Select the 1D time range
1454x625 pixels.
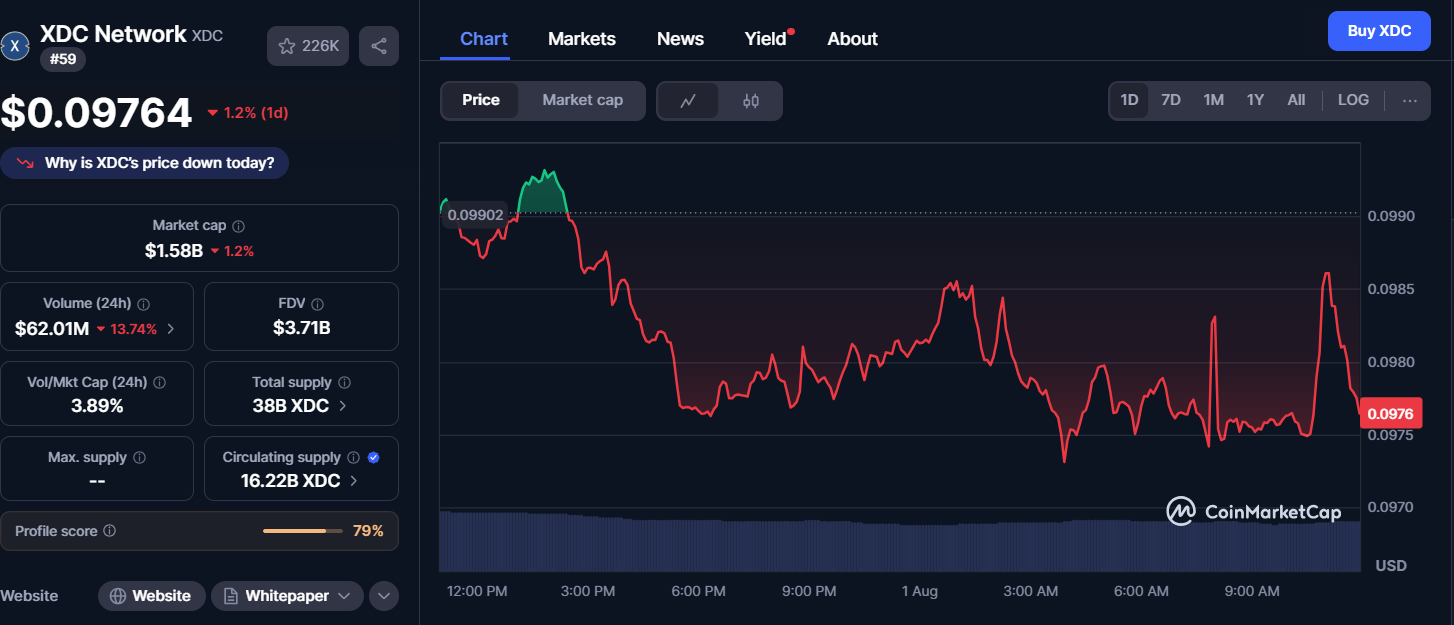click(1129, 100)
